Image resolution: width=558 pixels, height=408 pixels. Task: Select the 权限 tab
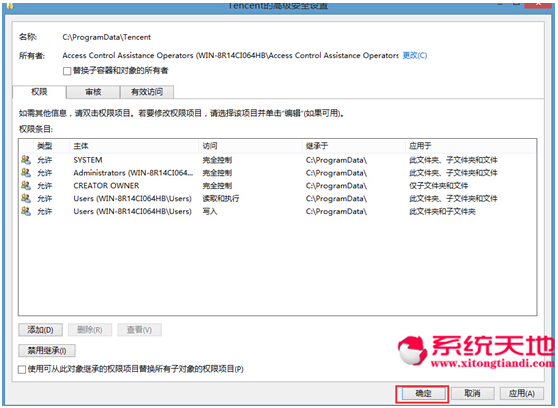click(39, 92)
